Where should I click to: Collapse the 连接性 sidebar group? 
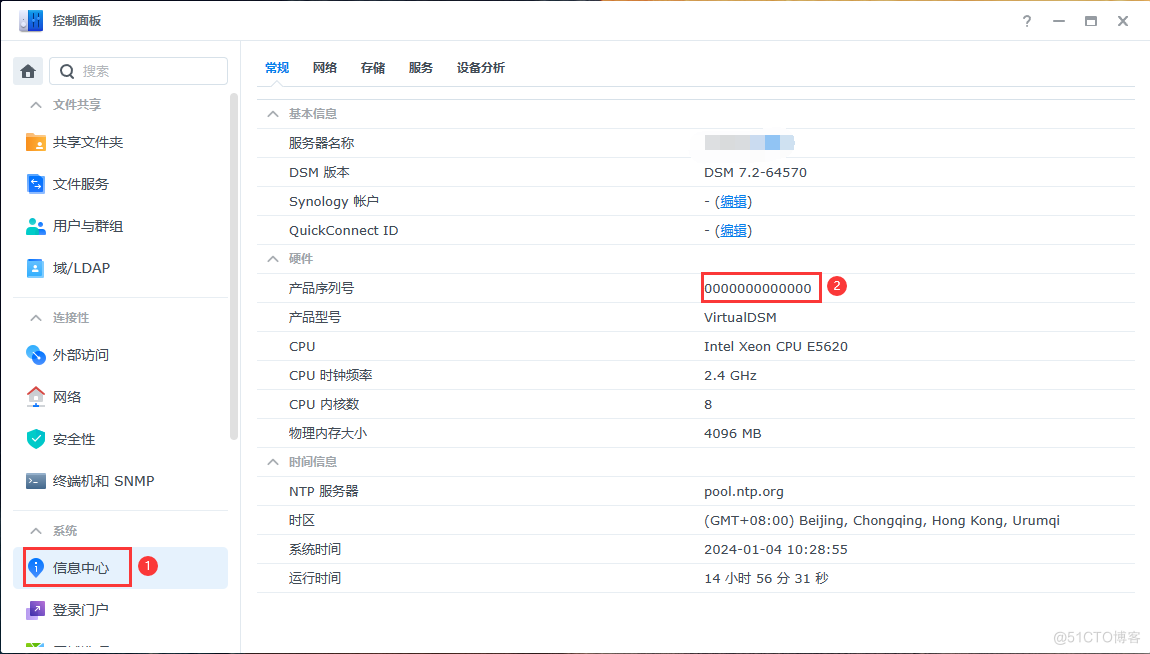tap(35, 317)
